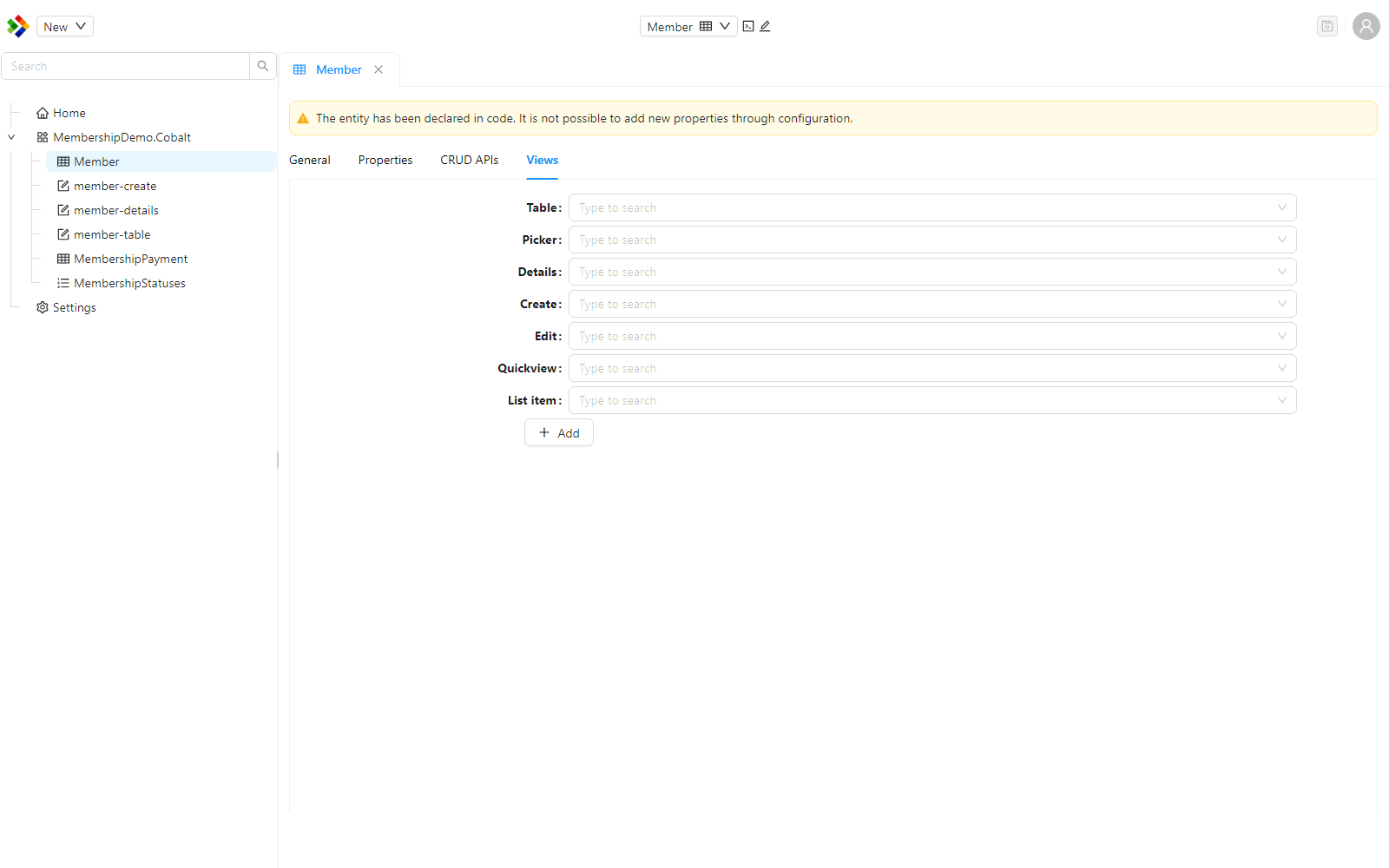Focus the sidebar Search field
Viewport: 1389px width, 868px height.
[126, 66]
